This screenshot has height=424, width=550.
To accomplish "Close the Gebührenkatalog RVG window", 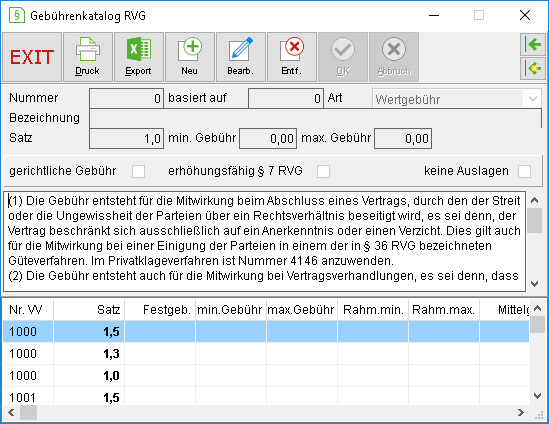I will (525, 15).
